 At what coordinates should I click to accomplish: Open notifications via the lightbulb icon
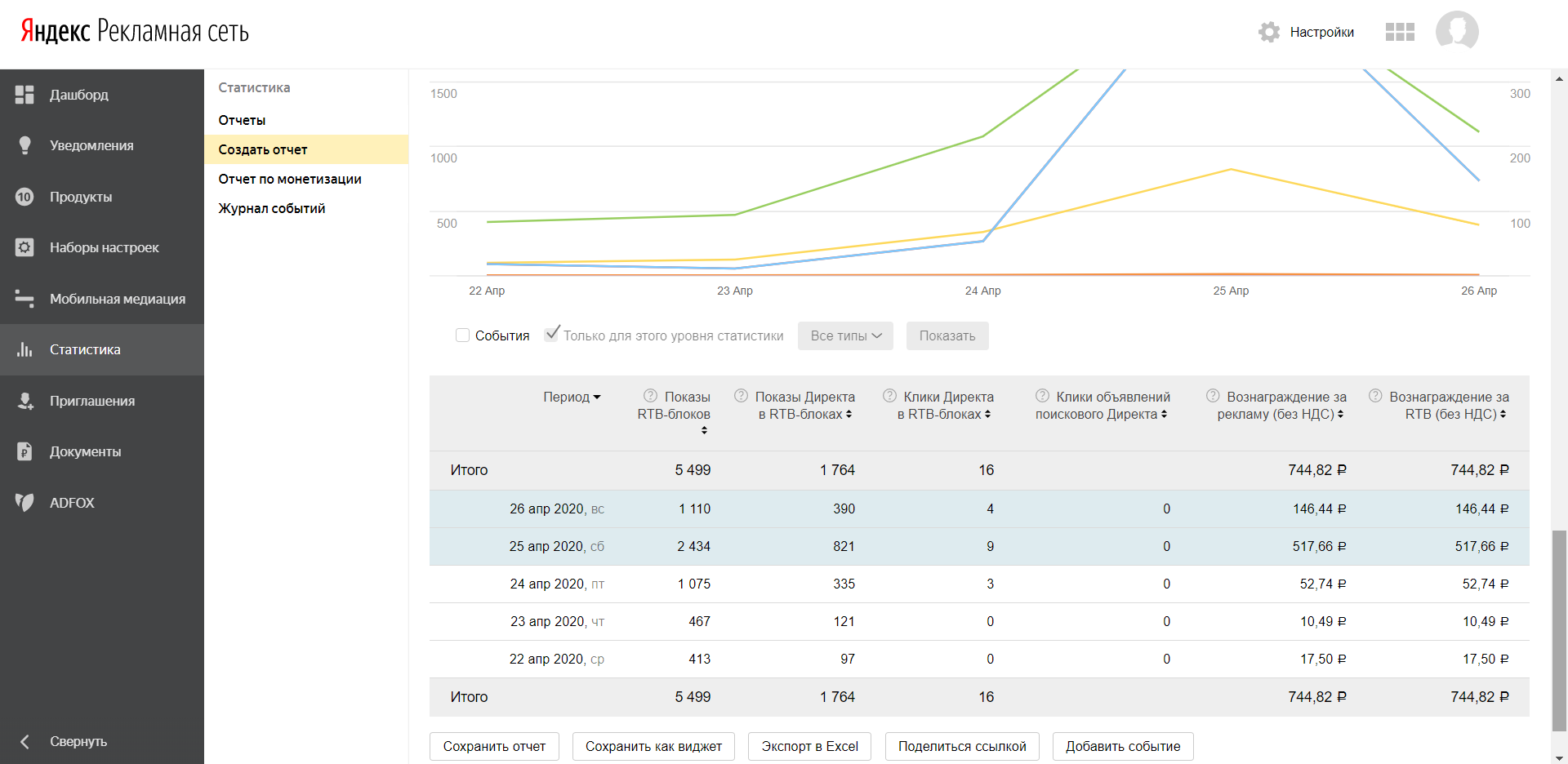[x=24, y=145]
